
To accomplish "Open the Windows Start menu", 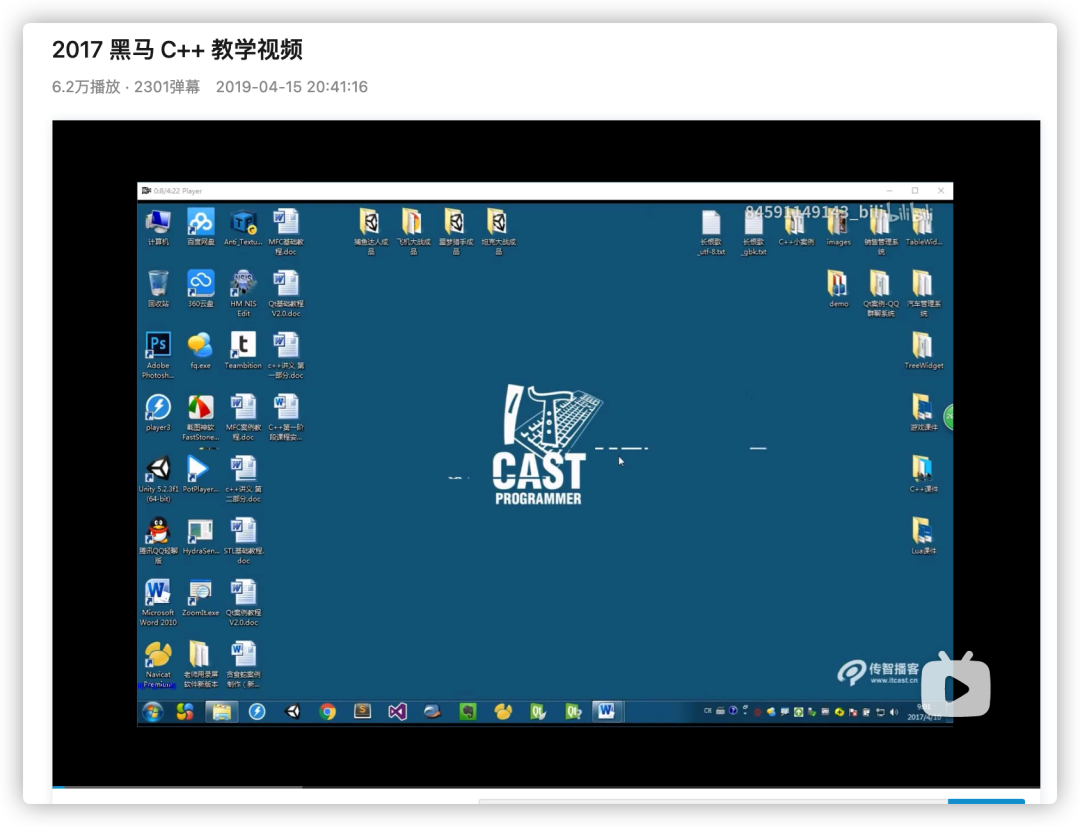I will point(152,711).
